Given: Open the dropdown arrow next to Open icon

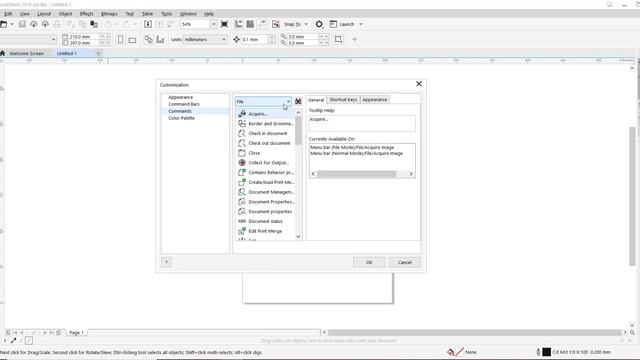Looking at the screenshot, I should click(x=12, y=24).
